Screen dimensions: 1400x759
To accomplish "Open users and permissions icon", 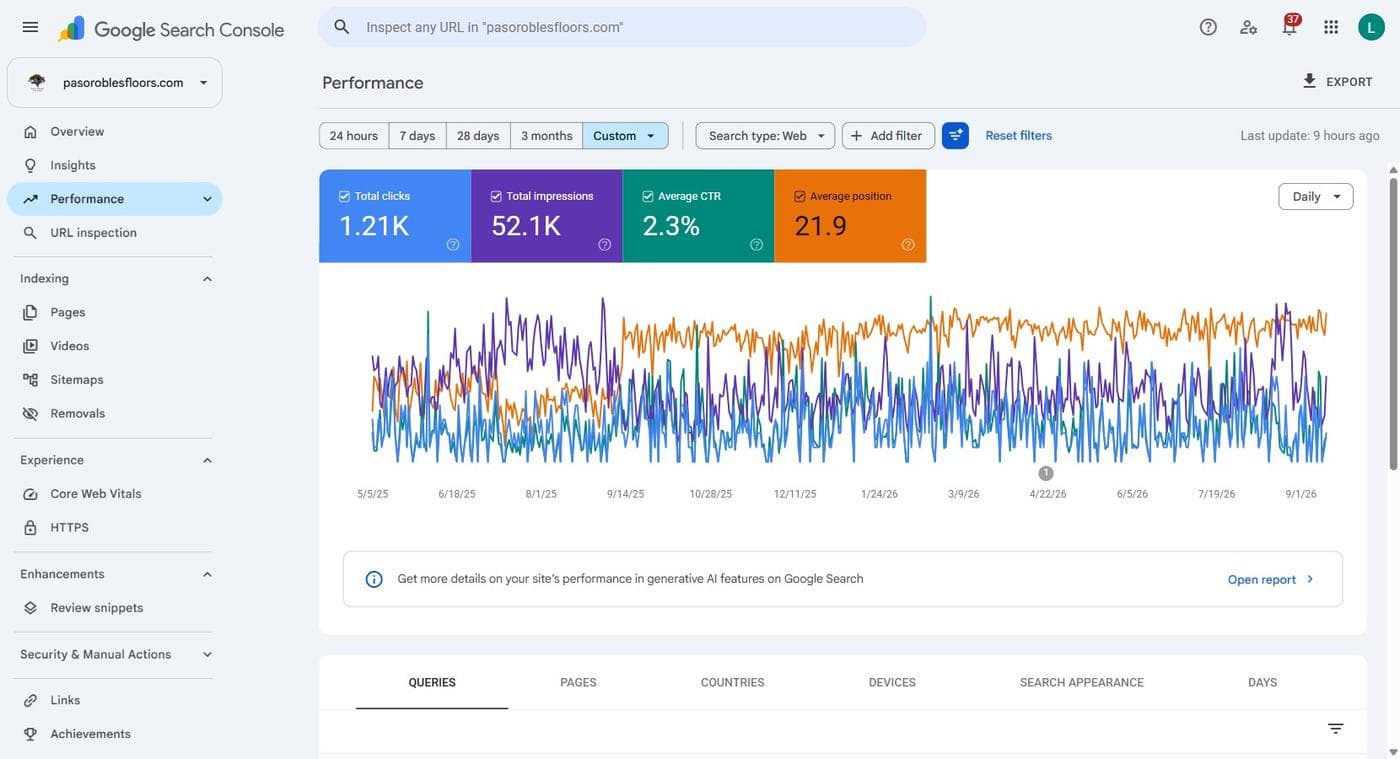I will (1249, 27).
